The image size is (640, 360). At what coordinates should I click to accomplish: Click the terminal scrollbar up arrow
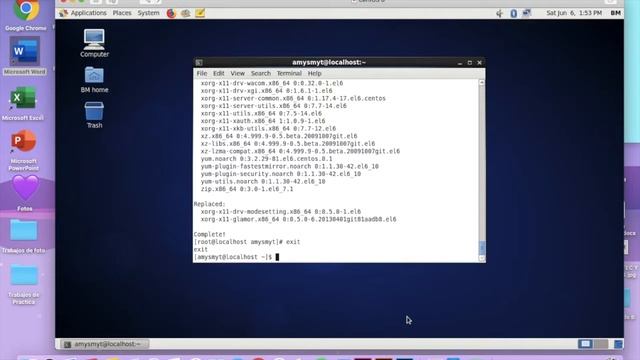482,82
